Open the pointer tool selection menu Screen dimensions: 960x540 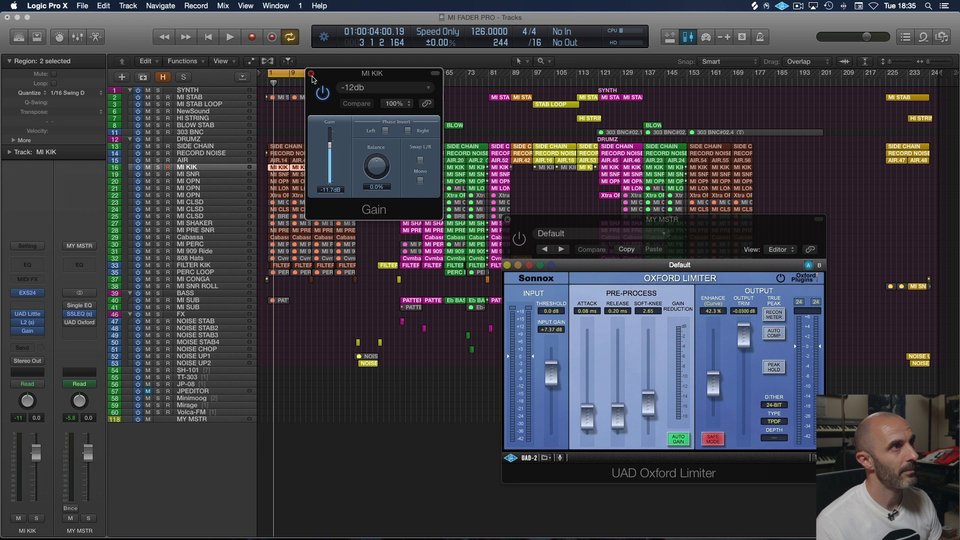click(x=521, y=61)
